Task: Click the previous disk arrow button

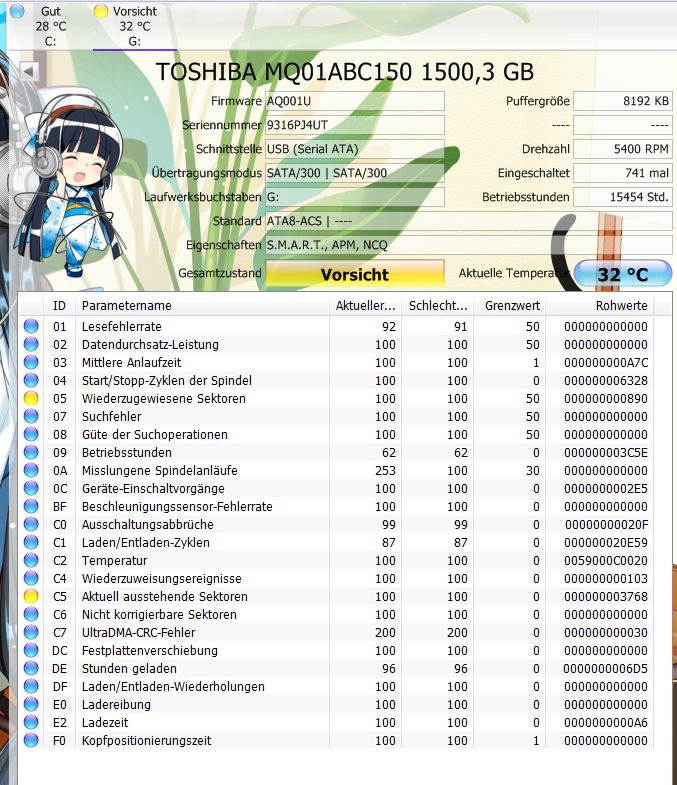Action: (x=29, y=71)
